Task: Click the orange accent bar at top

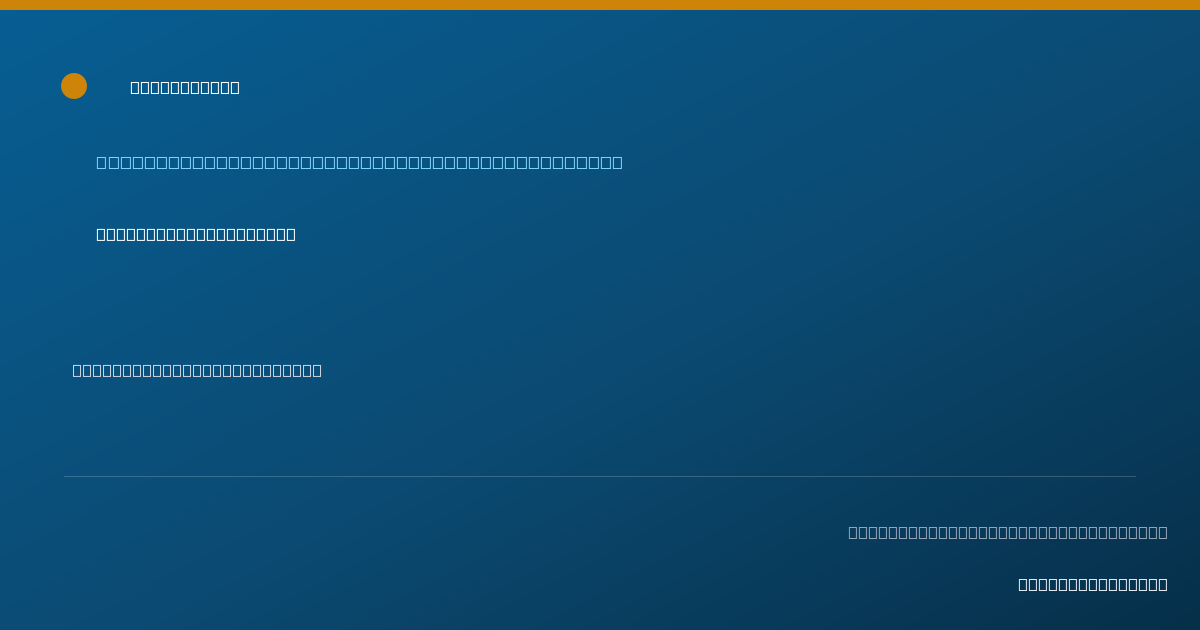Action: coord(600,5)
